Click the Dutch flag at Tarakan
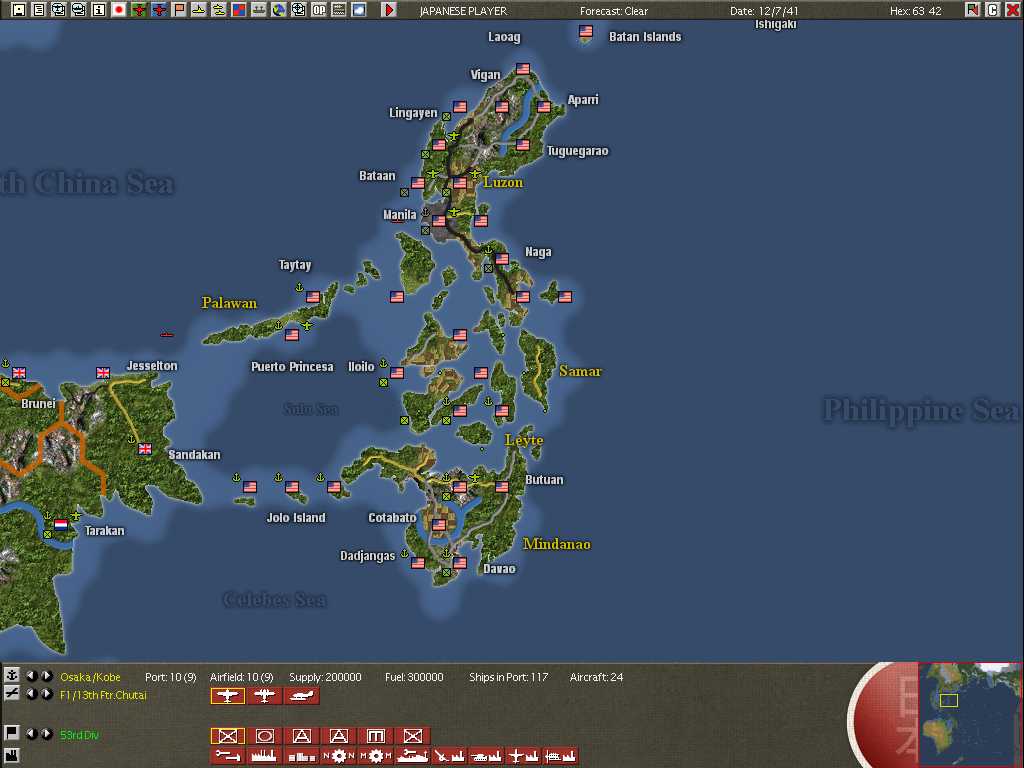Image resolution: width=1024 pixels, height=768 pixels. coord(61,524)
